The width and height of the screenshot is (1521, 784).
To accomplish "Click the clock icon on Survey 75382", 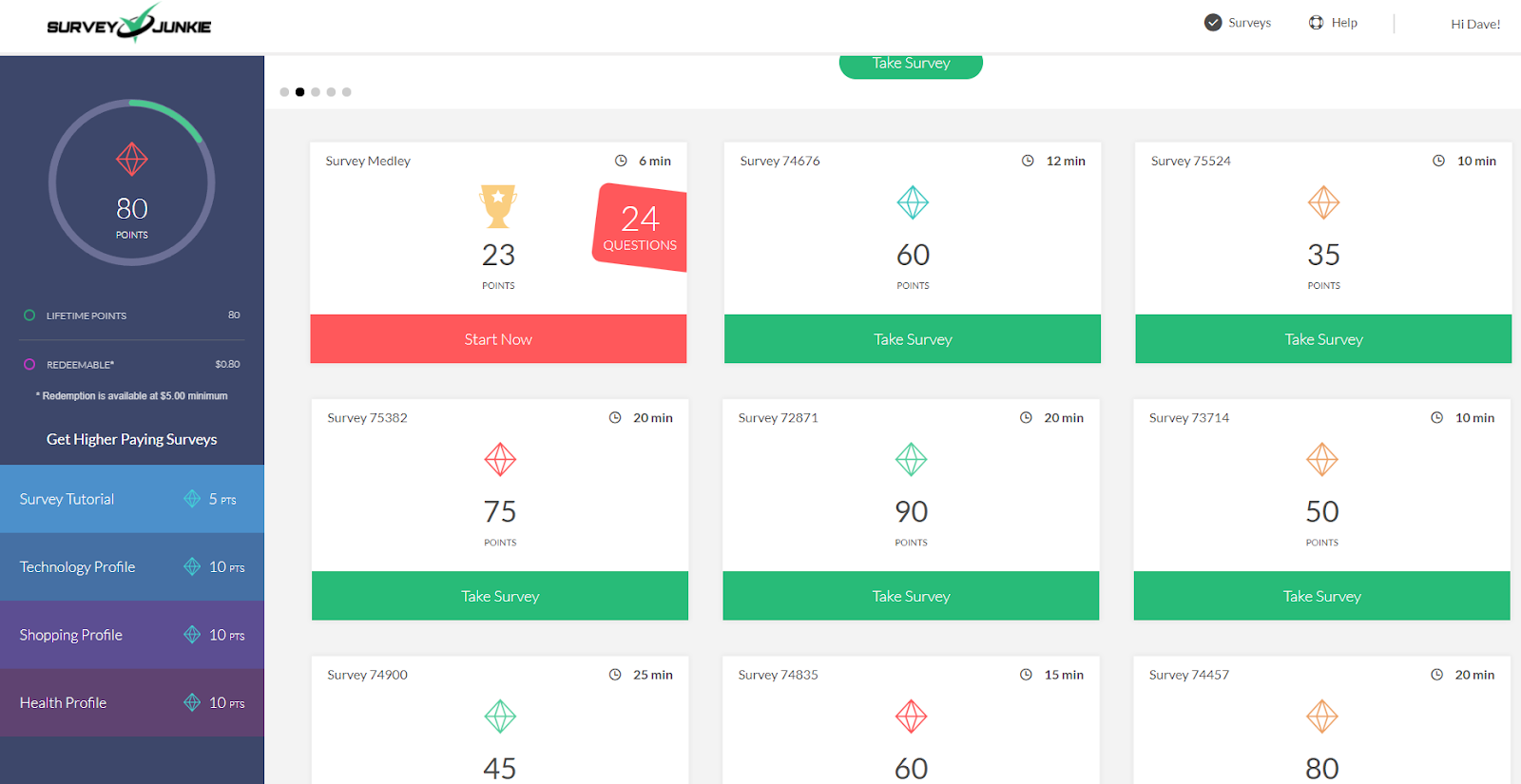I will pyautogui.click(x=615, y=418).
